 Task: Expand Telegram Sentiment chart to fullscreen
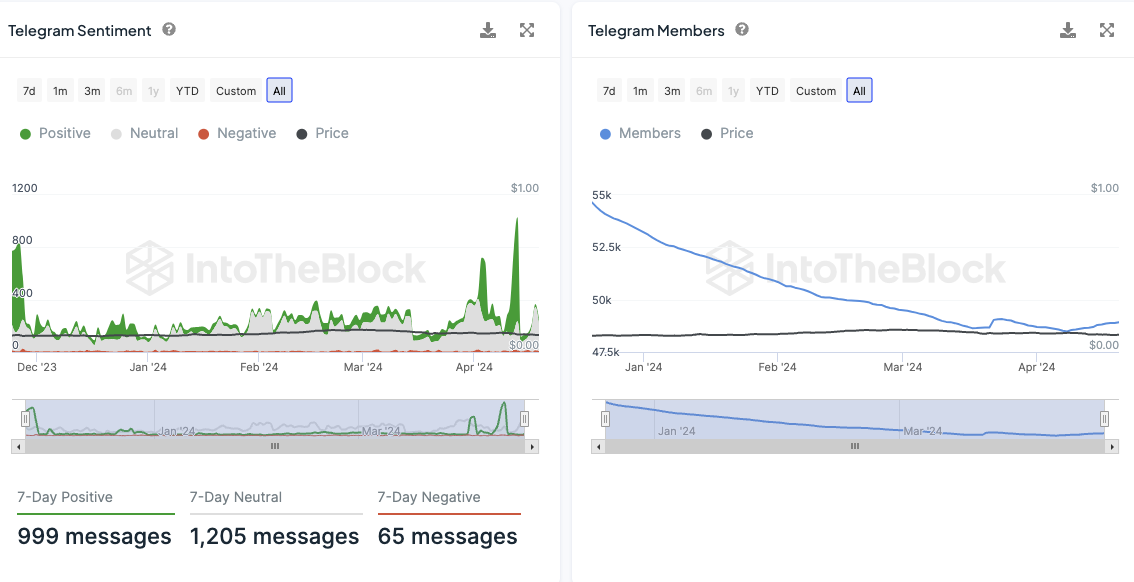click(527, 30)
